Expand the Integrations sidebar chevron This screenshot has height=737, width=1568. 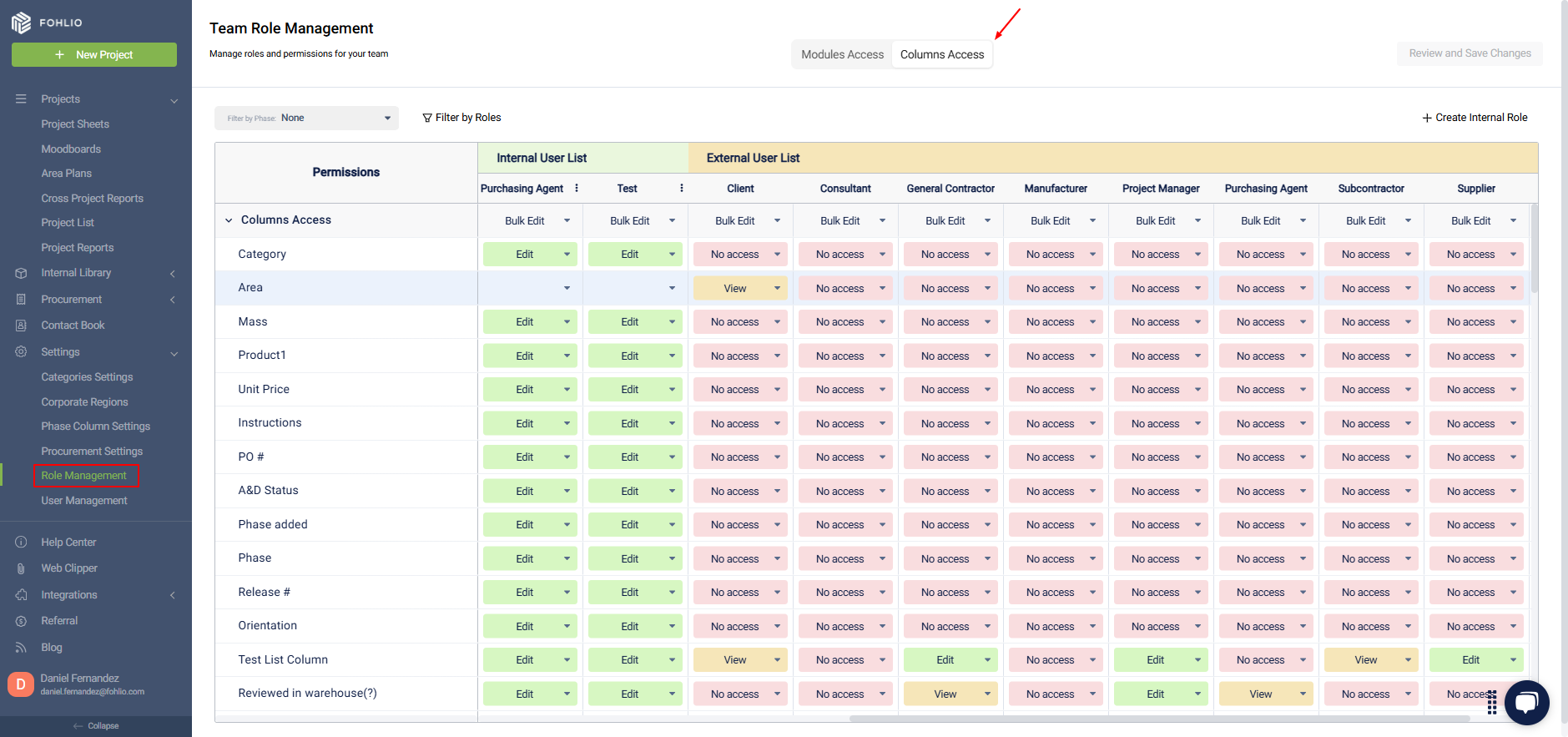[x=173, y=595]
